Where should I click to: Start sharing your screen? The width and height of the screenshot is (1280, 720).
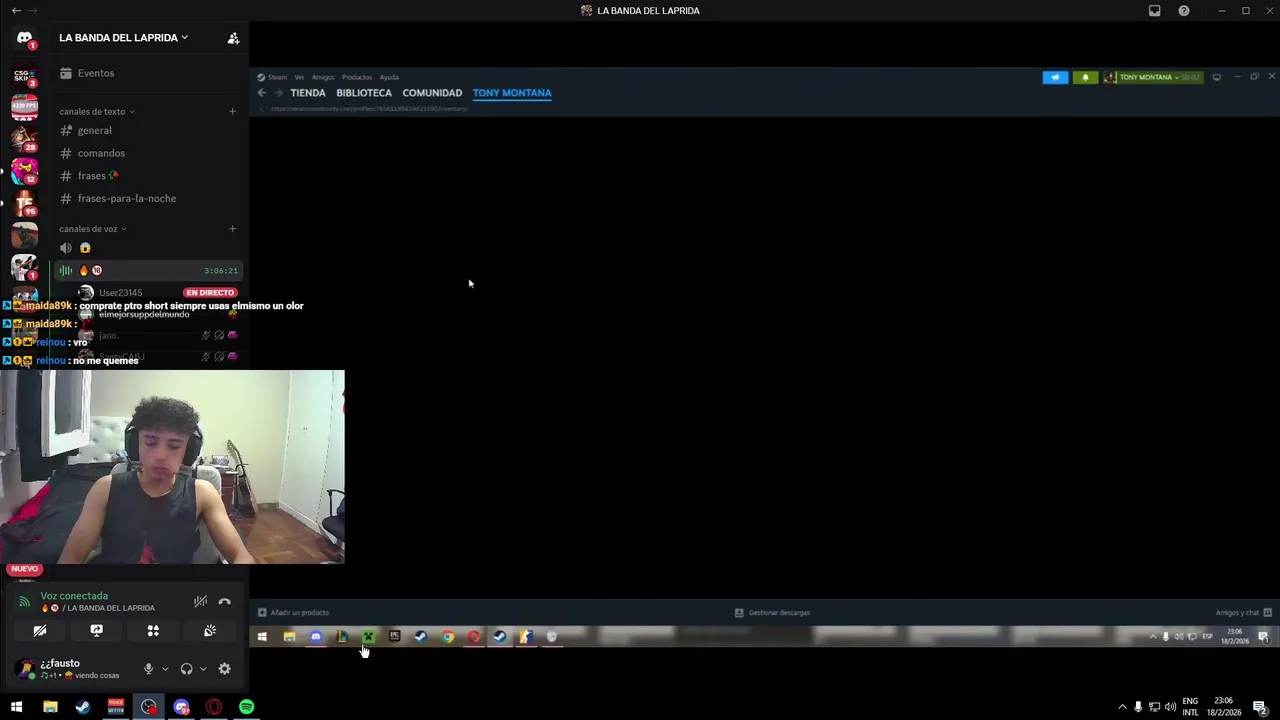click(x=96, y=631)
